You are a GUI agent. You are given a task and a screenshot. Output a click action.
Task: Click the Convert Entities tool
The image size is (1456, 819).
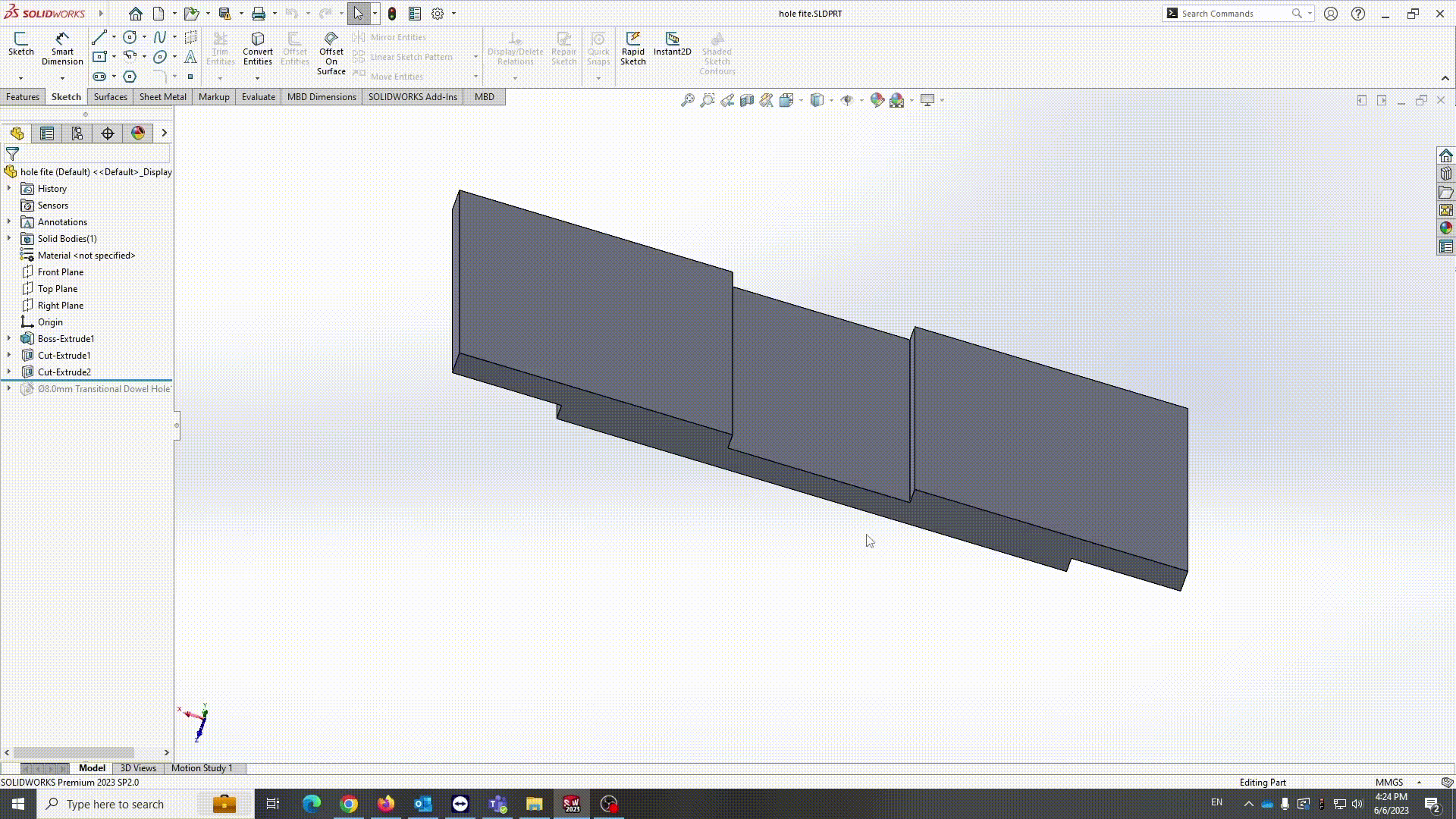point(257,49)
